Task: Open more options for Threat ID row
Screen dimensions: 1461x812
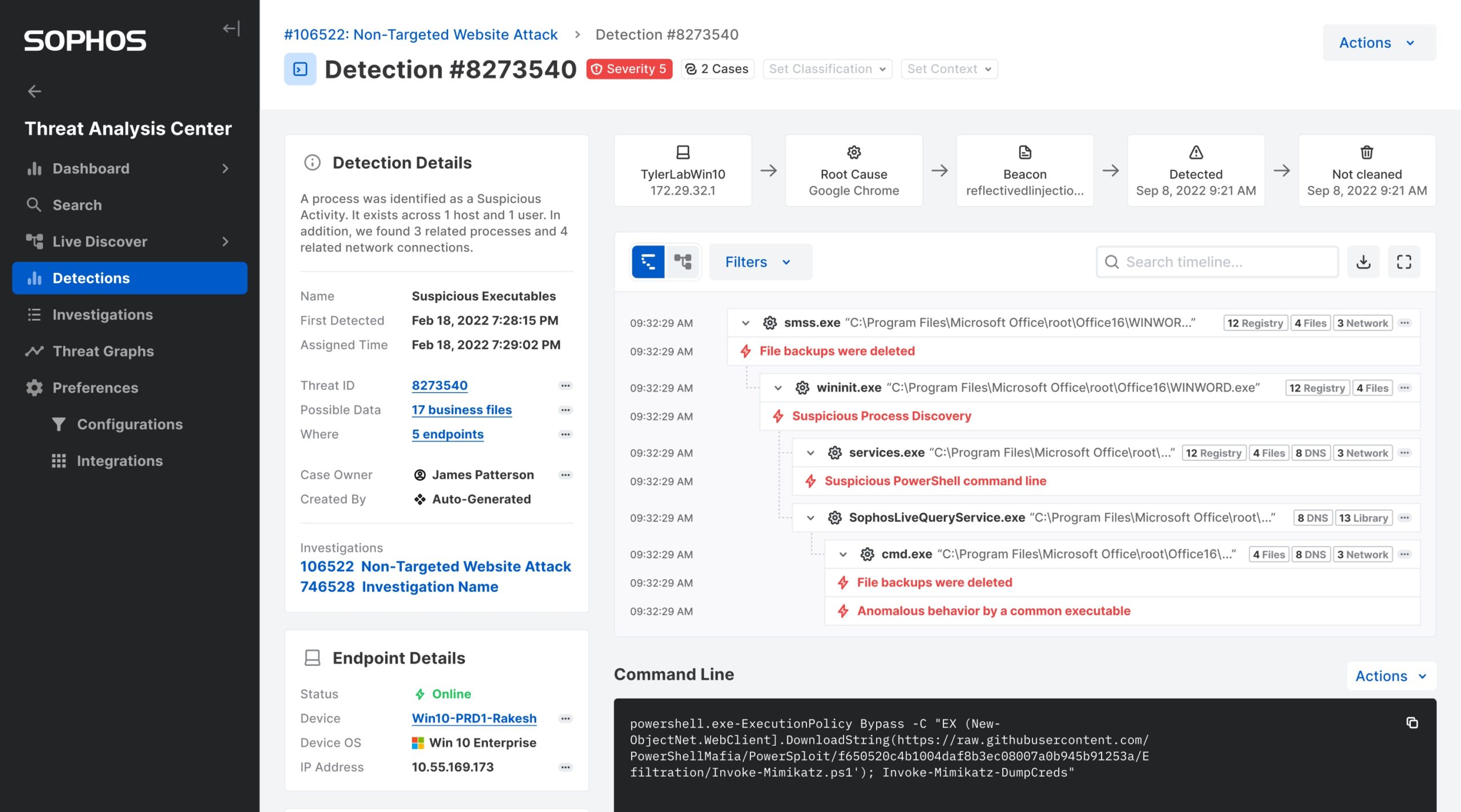Action: (565, 386)
